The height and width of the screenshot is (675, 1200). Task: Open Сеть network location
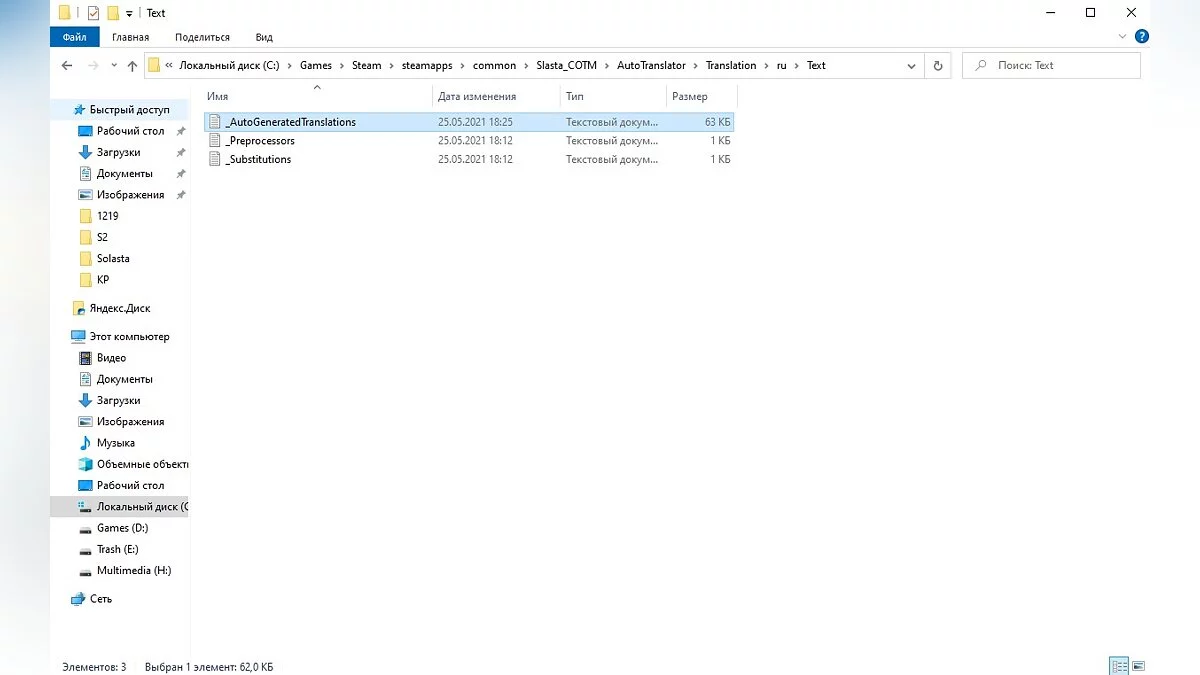click(100, 599)
